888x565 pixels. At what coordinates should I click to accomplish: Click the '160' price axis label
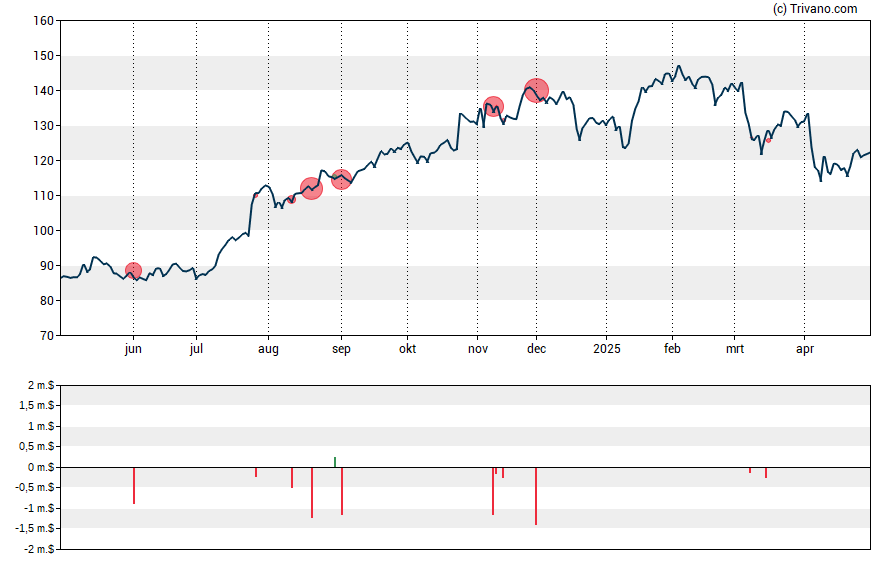tap(44, 21)
